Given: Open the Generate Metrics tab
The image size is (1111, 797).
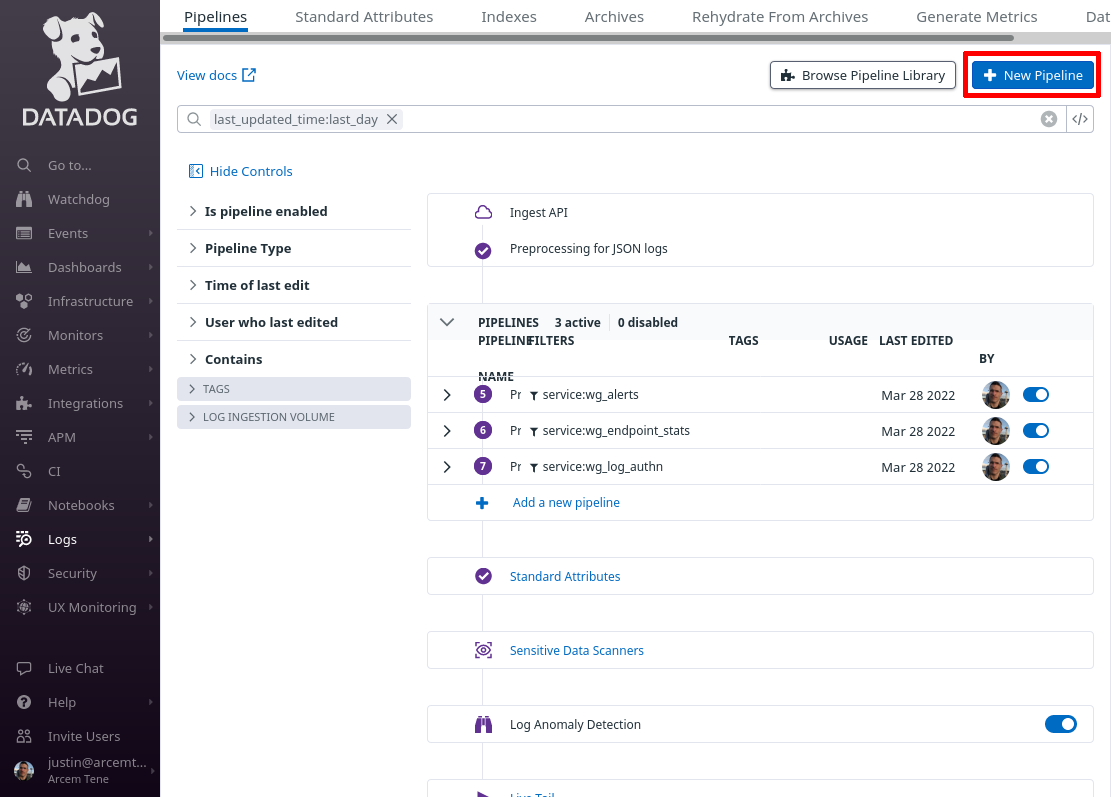Looking at the screenshot, I should (x=976, y=16).
